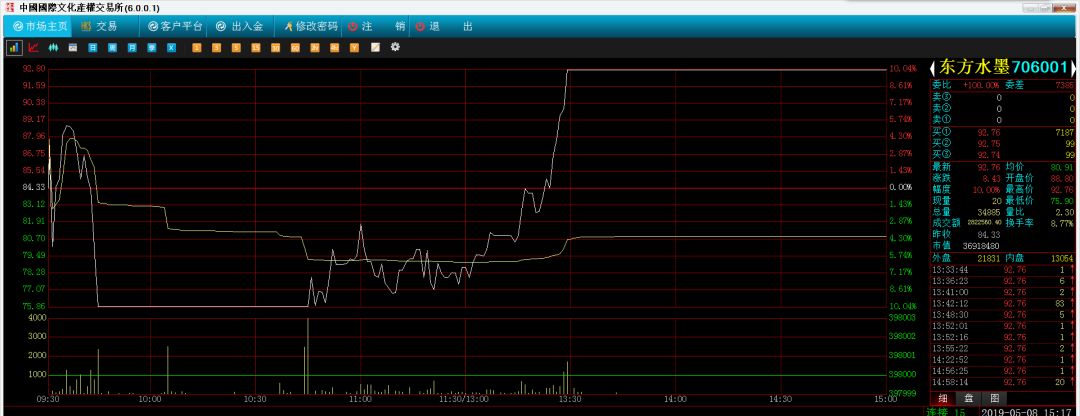The width and height of the screenshot is (1080, 416).
Task: Select the weekly 周 period icon
Action: [x=112, y=48]
